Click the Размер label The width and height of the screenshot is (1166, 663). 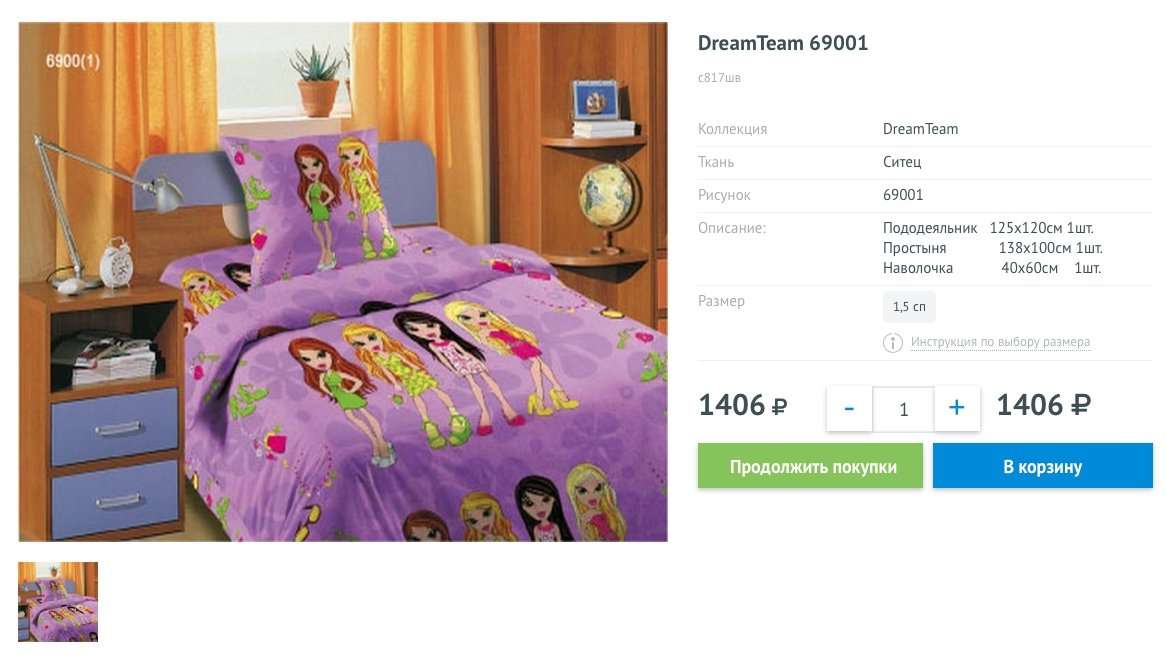click(721, 301)
